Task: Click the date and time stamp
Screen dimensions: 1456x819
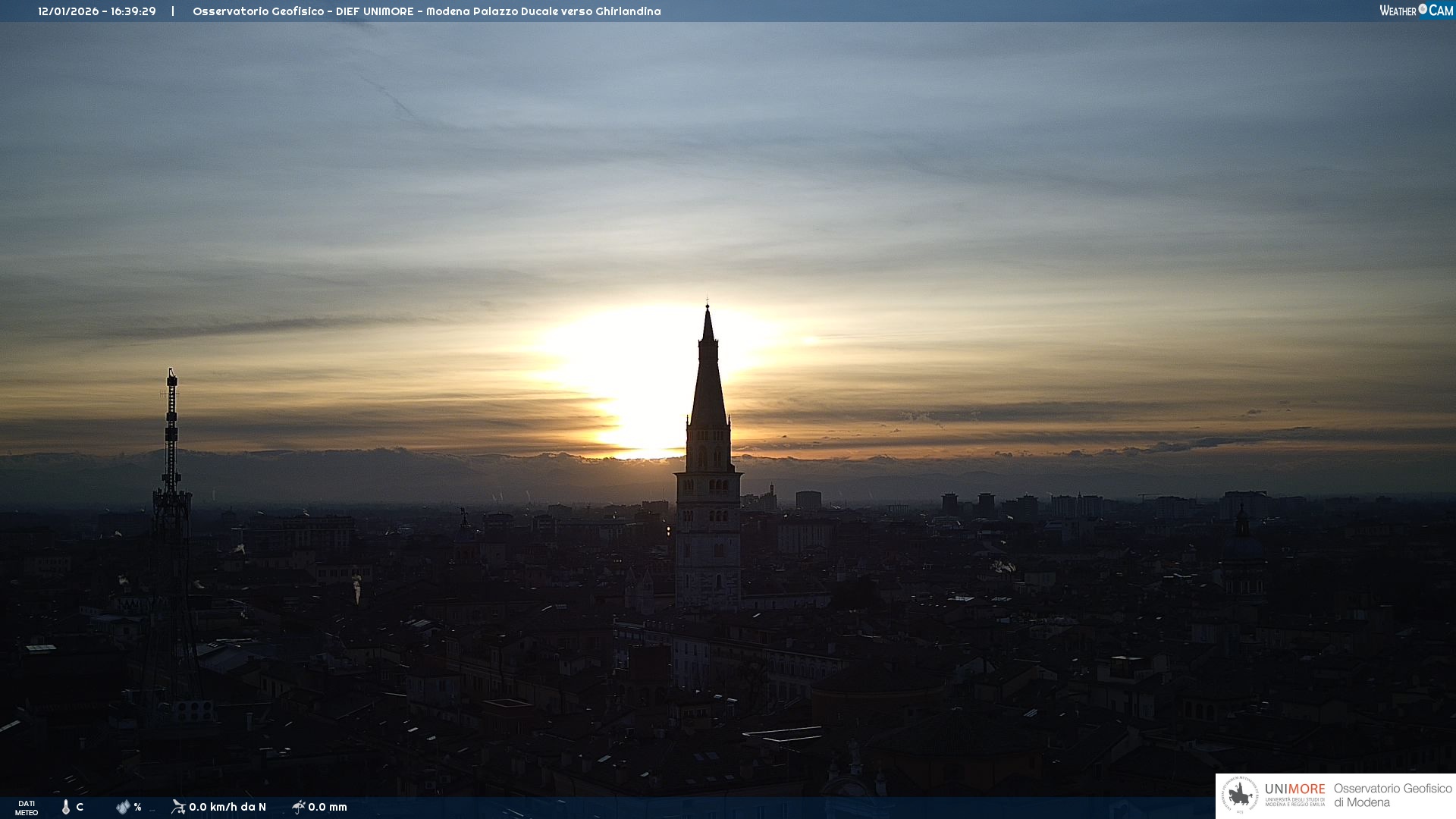Action: point(97,11)
